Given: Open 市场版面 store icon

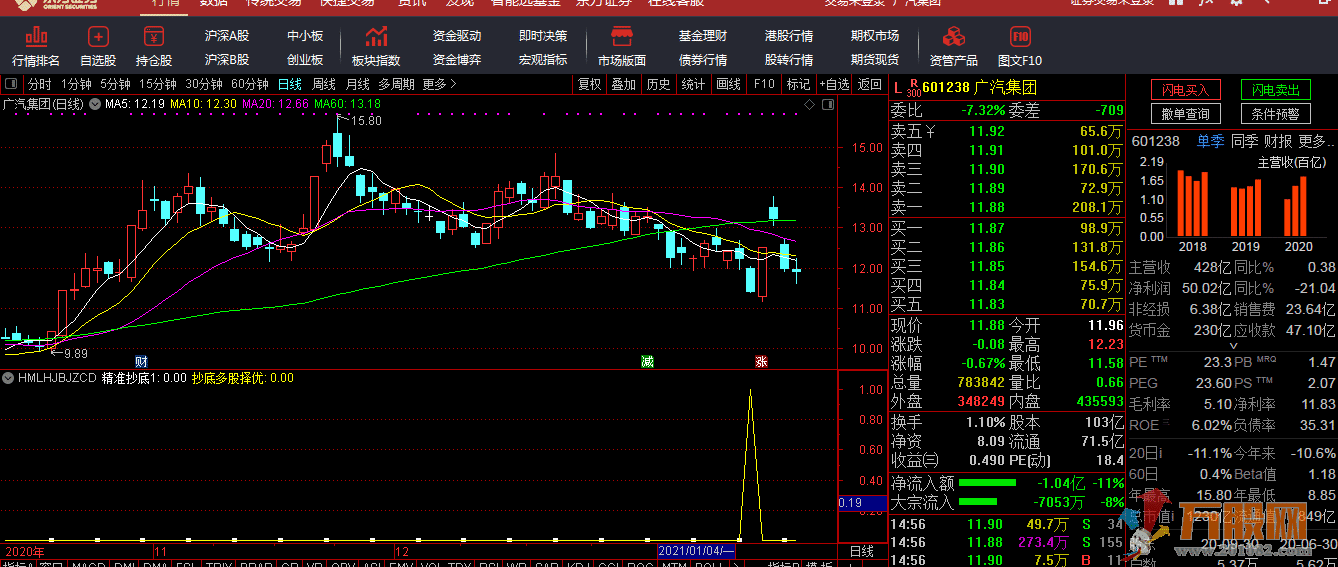Looking at the screenshot, I should click(622, 37).
